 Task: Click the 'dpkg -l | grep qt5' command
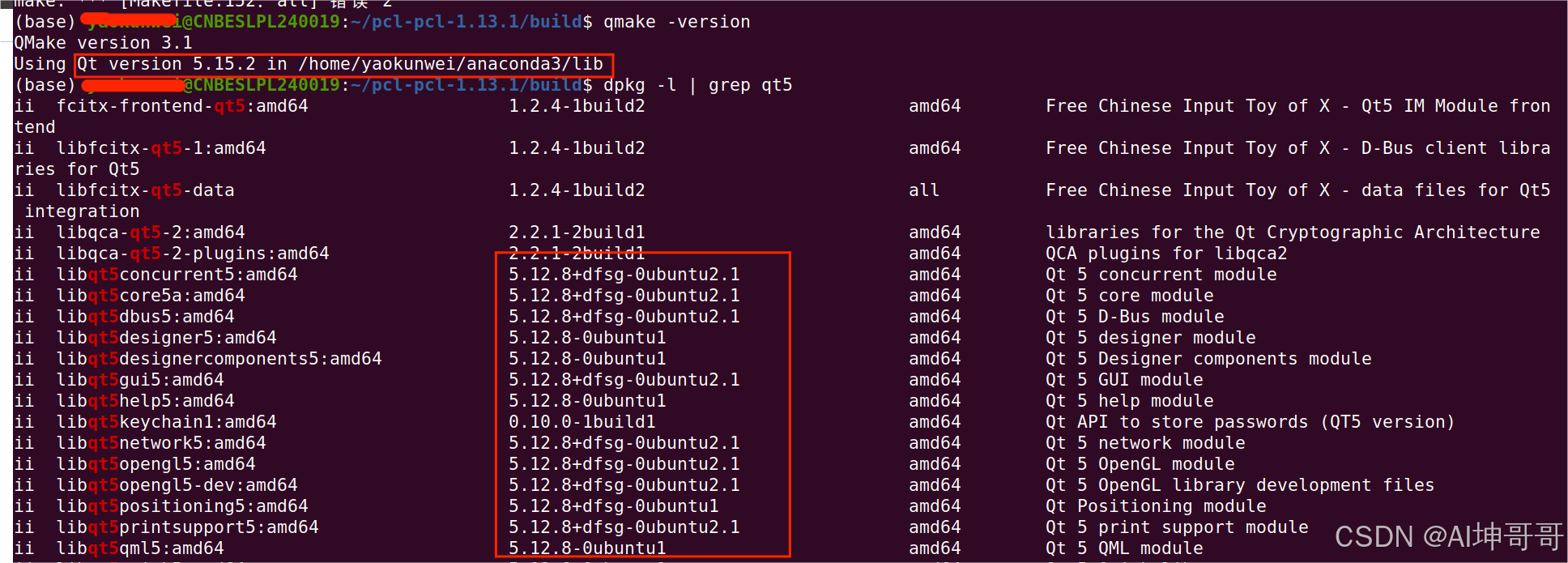point(698,85)
